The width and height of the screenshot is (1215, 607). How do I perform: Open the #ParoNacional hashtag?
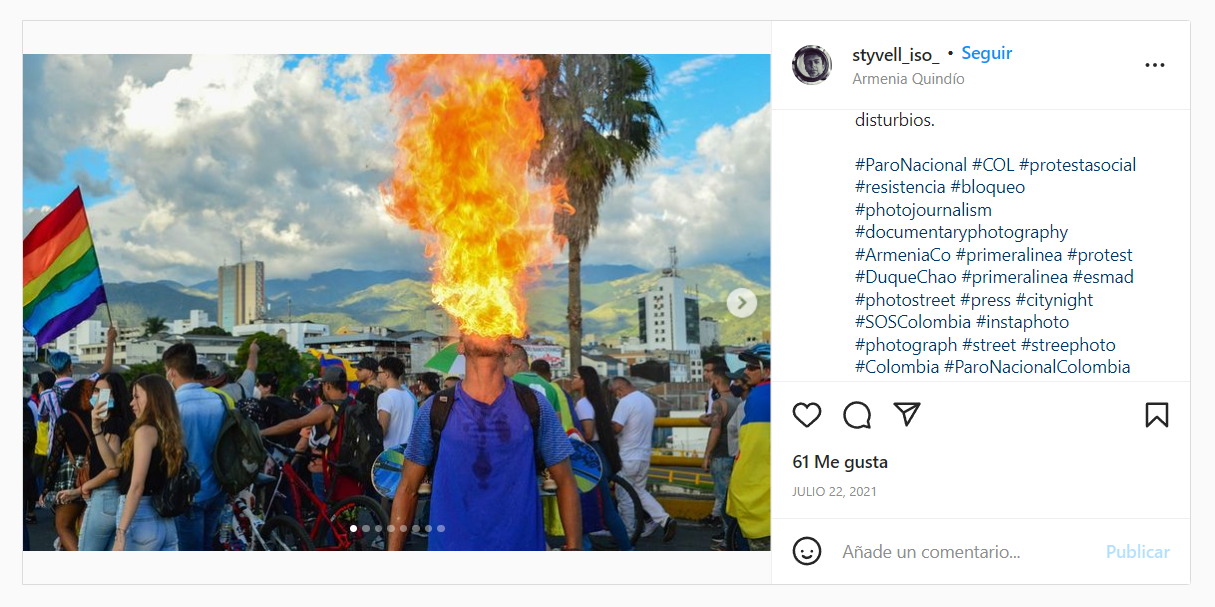(x=911, y=165)
